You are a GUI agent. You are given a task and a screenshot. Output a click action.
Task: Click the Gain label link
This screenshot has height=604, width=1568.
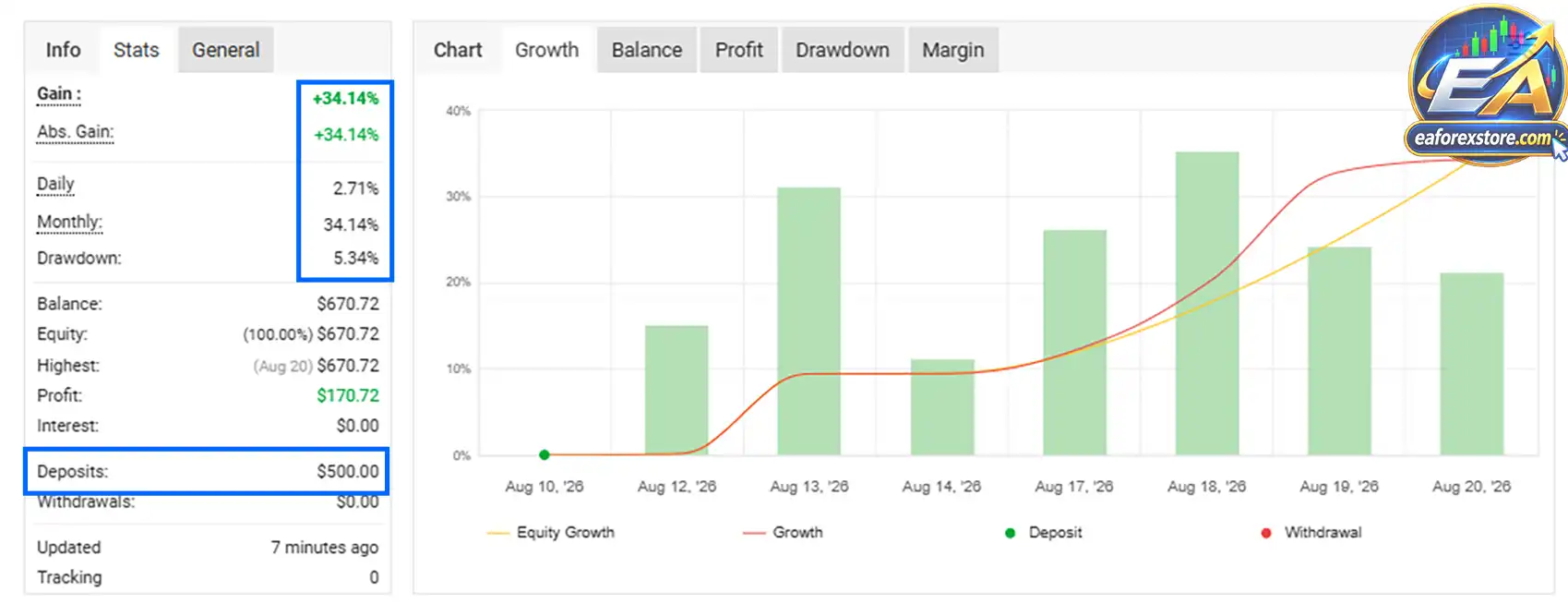click(x=58, y=94)
